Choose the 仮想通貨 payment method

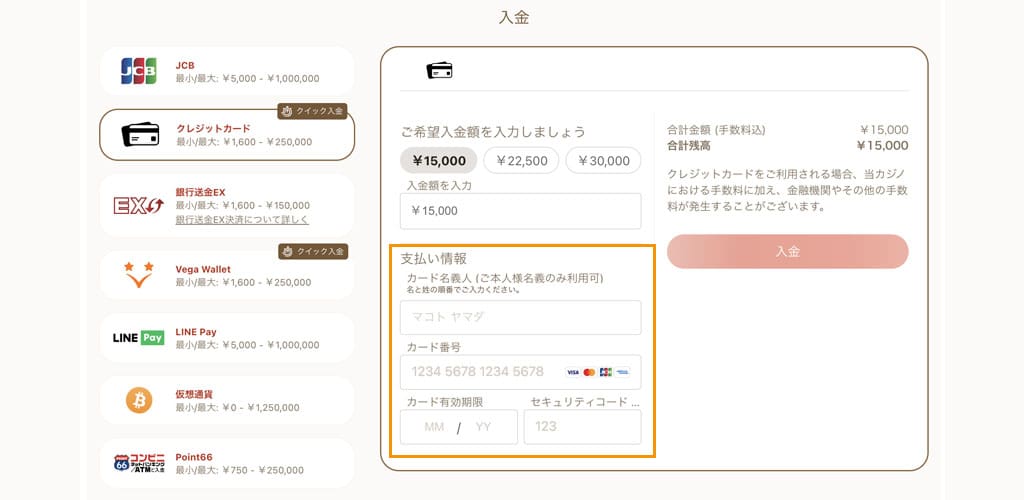(227, 400)
